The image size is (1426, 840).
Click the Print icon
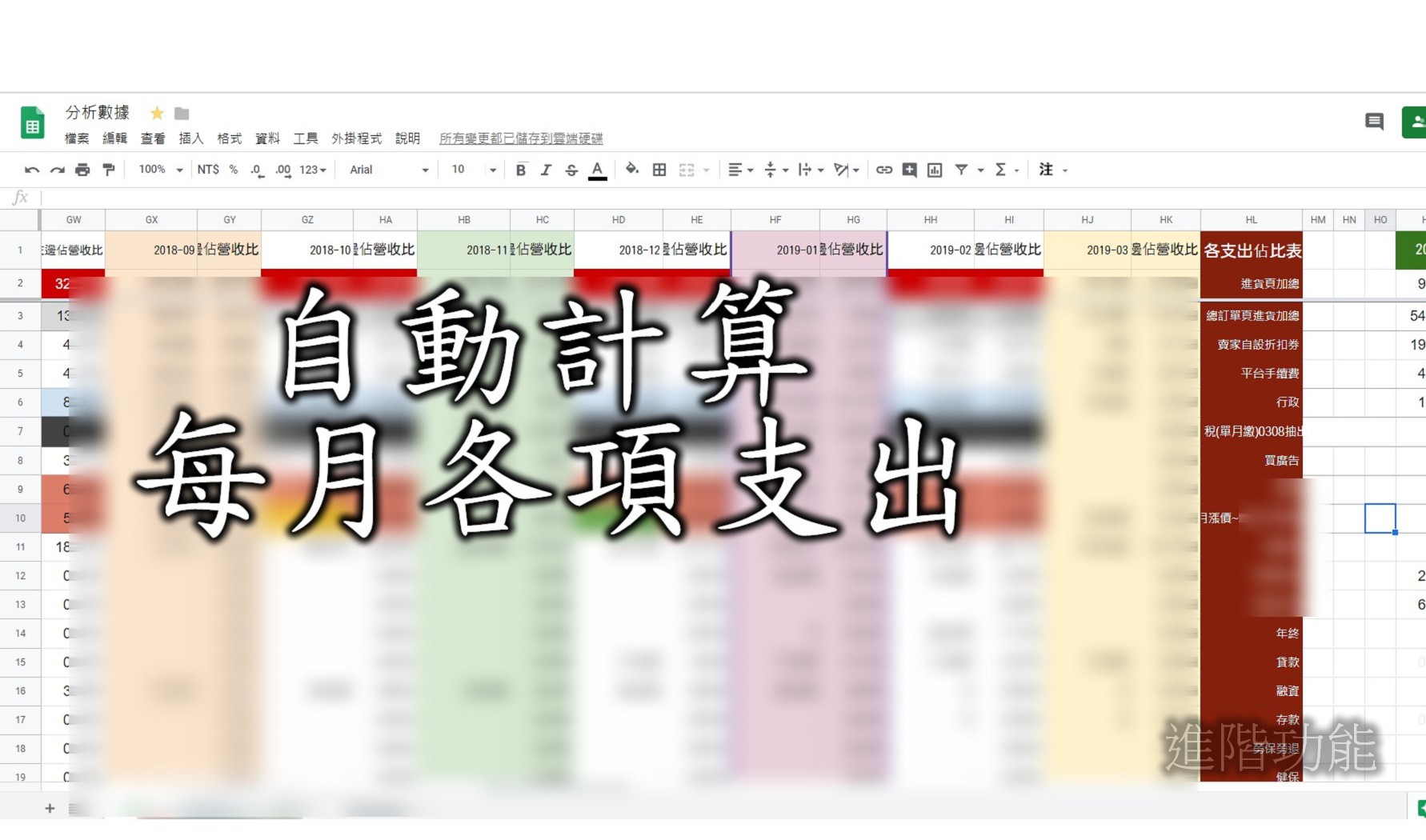point(82,170)
